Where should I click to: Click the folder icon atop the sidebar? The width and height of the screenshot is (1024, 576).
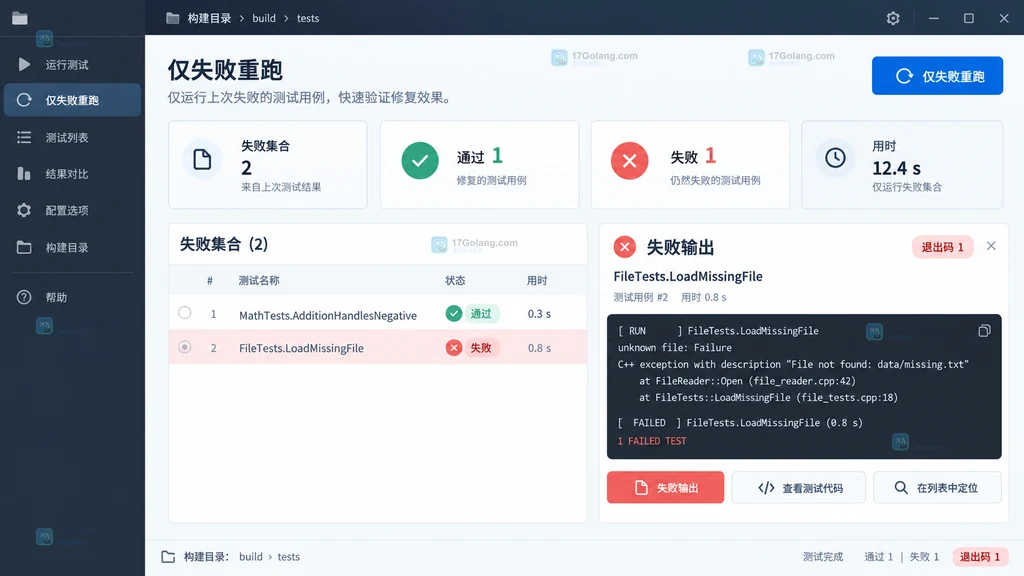[20, 18]
